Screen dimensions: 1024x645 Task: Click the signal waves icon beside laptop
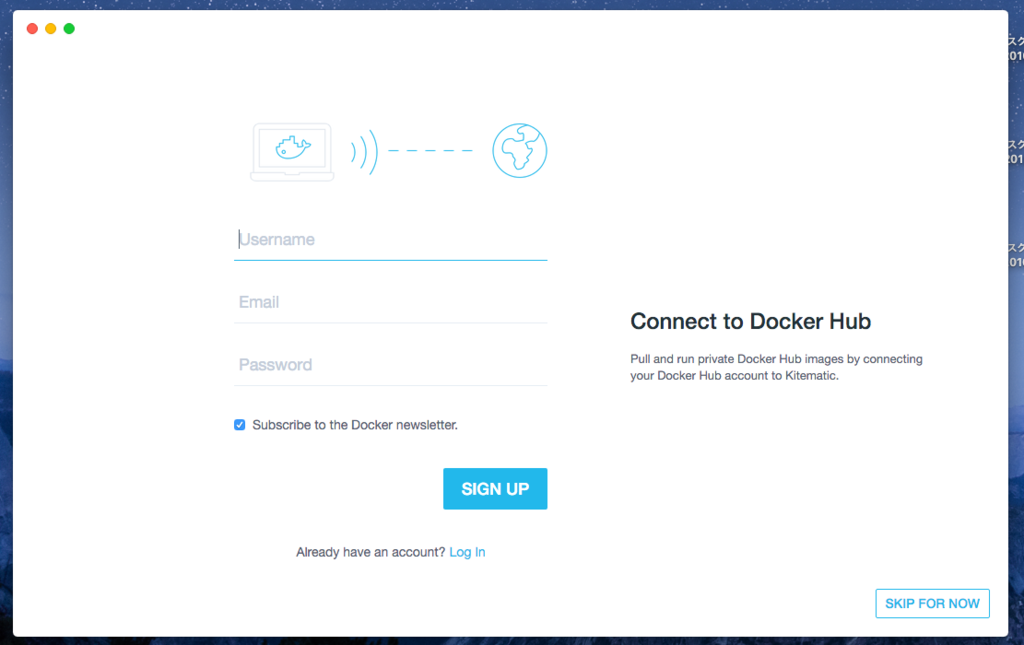point(364,151)
